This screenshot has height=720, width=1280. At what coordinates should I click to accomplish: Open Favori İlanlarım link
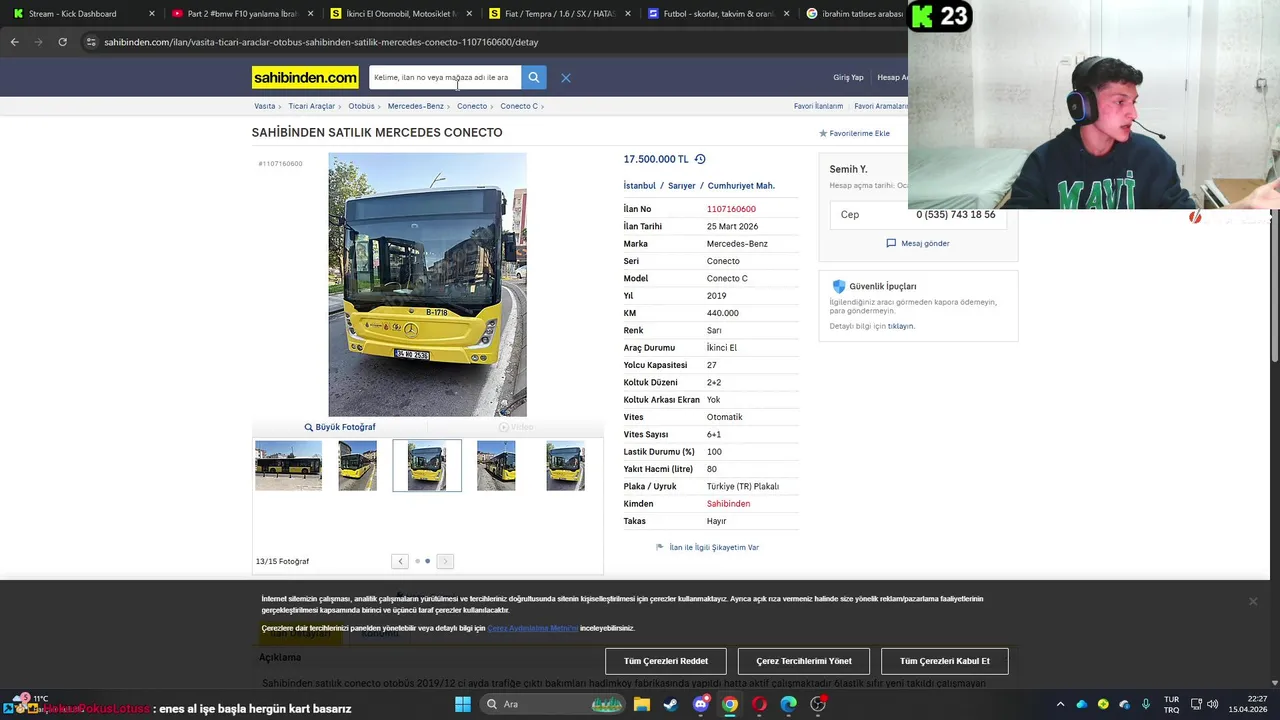[x=818, y=106]
